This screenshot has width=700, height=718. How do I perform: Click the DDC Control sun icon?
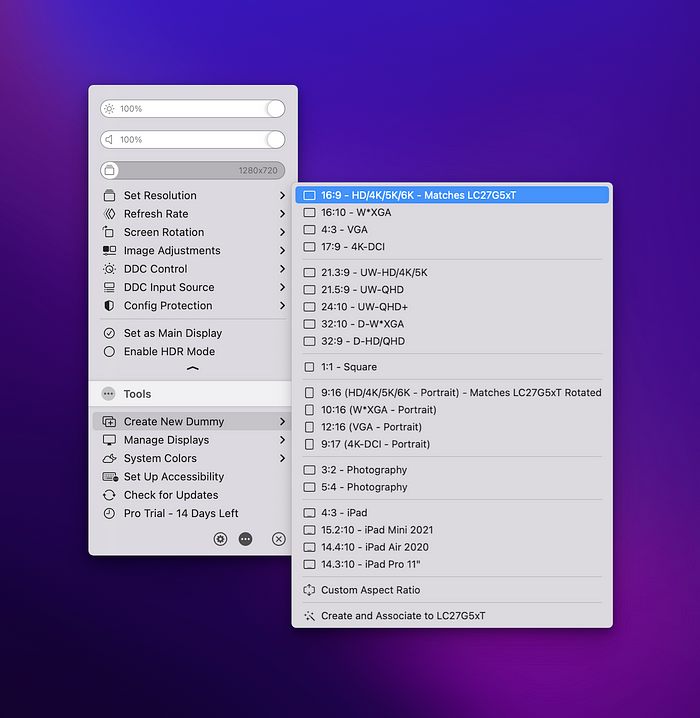109,269
